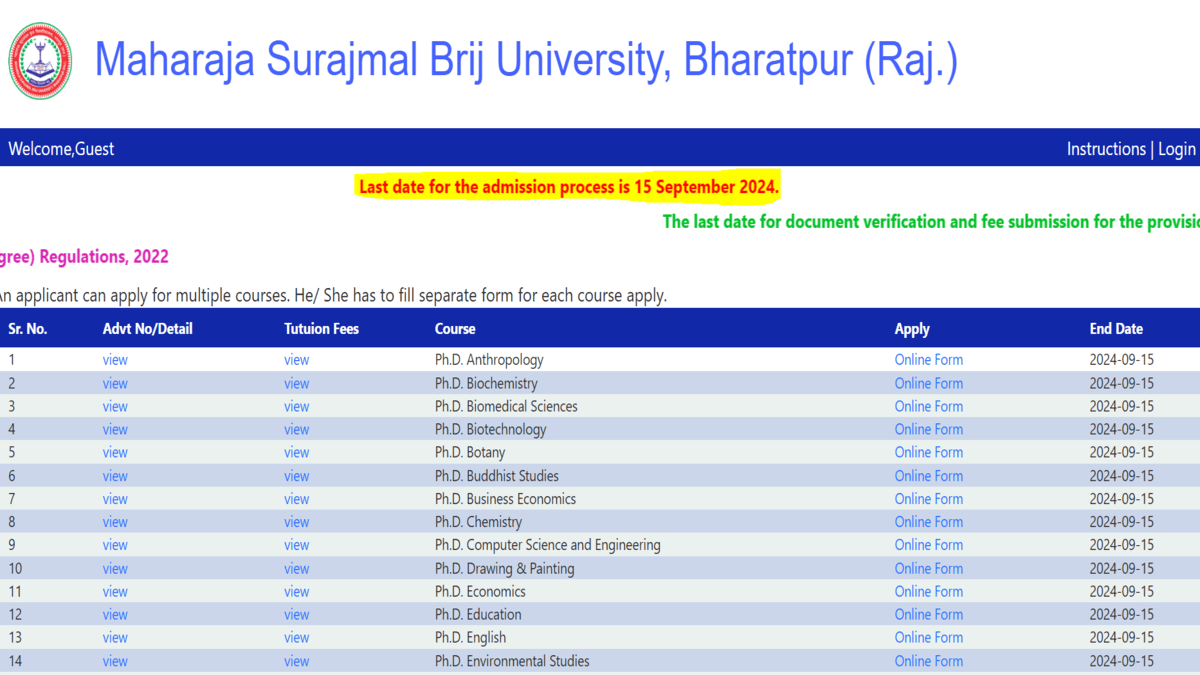Open Online Form for Computer Science and Engineering
1200x675 pixels.
929,545
